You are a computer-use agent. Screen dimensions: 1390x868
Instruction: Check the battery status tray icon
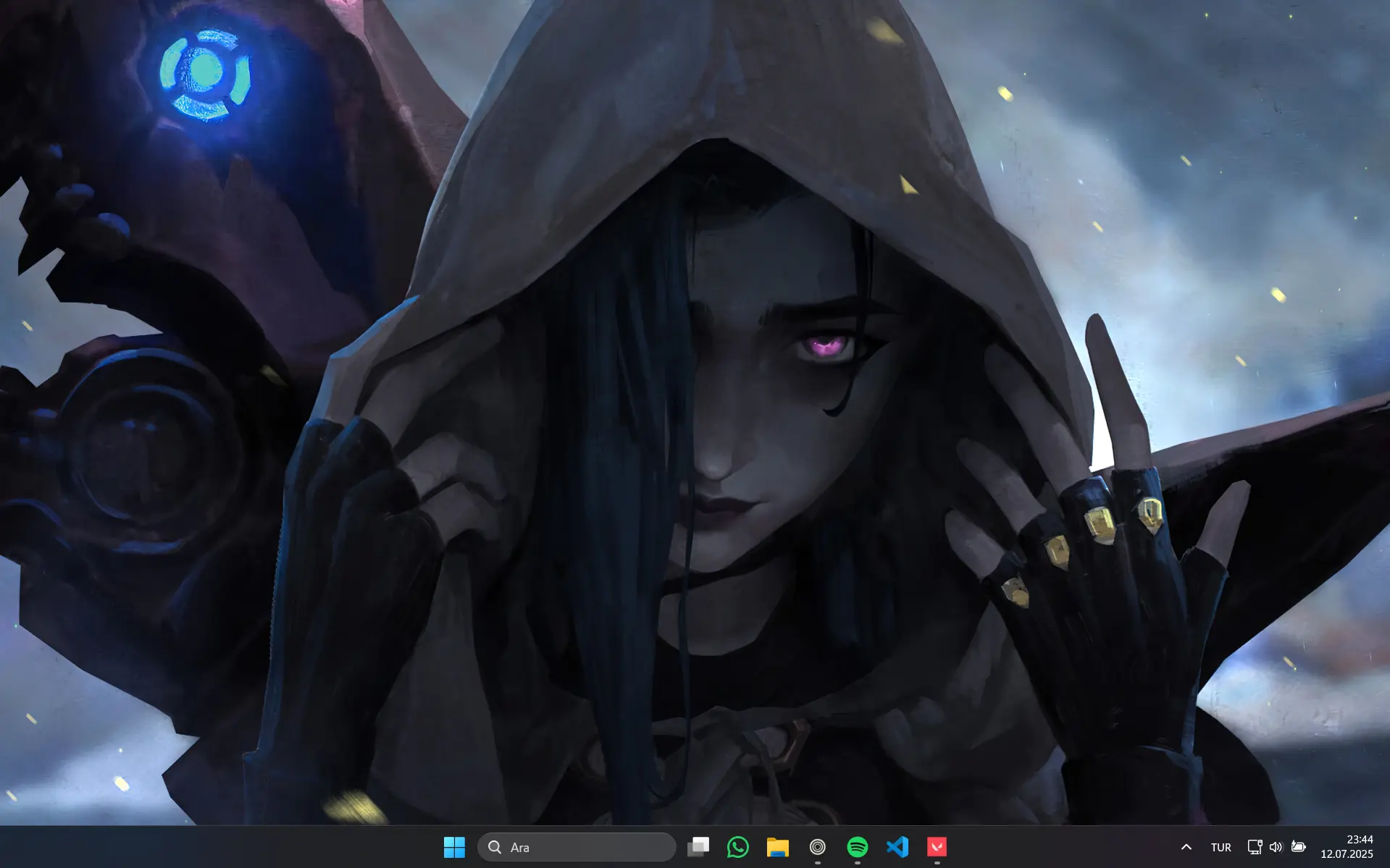click(x=1299, y=847)
